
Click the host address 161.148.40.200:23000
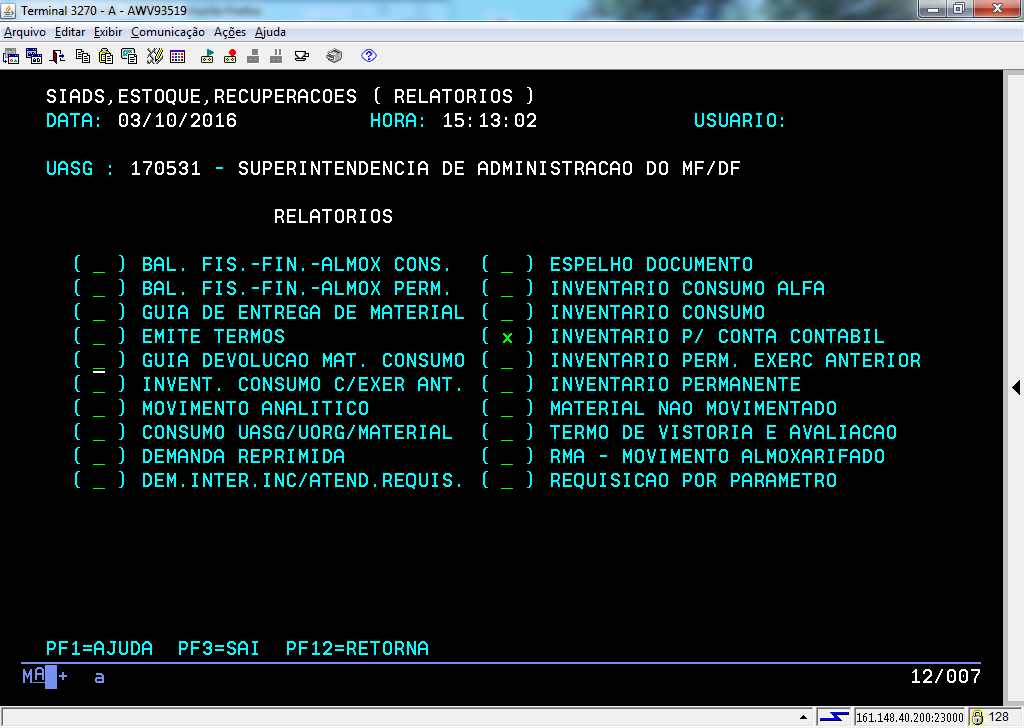coord(910,717)
